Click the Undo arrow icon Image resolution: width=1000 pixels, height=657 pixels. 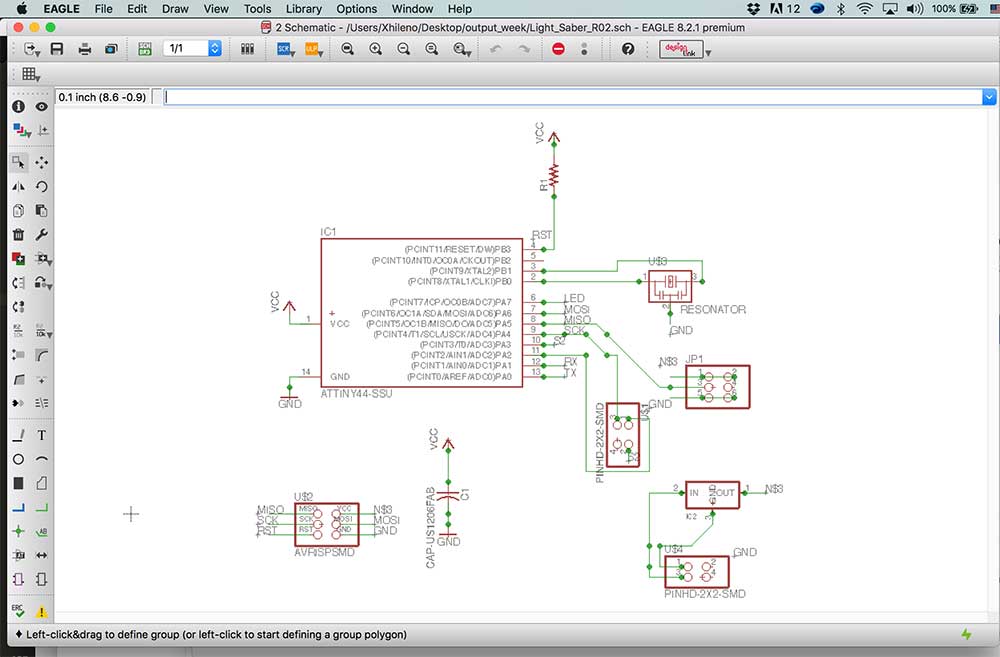(x=496, y=49)
